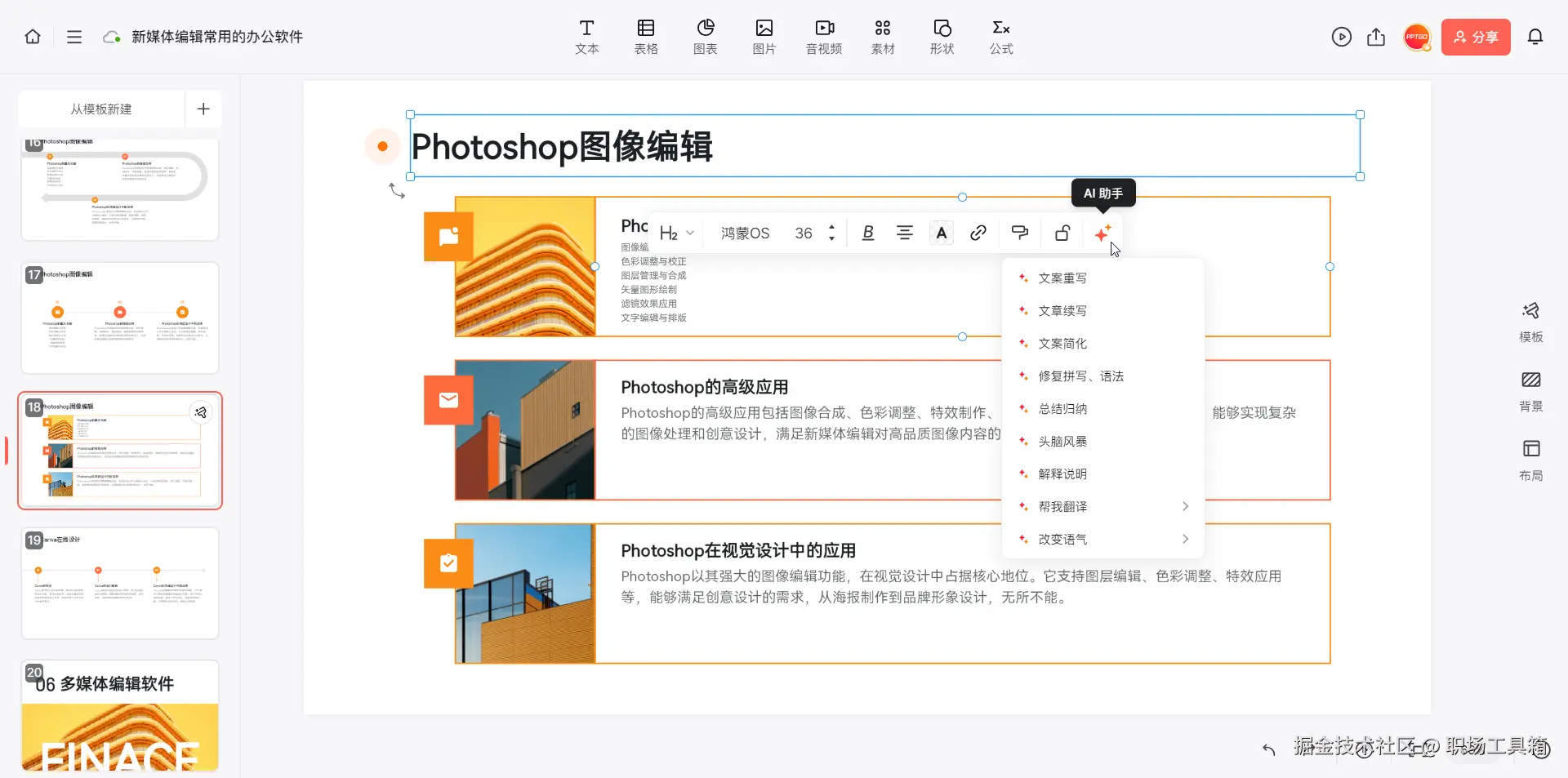The height and width of the screenshot is (778, 1568).
Task: Insert a text box with 文本 tool
Action: (x=586, y=37)
